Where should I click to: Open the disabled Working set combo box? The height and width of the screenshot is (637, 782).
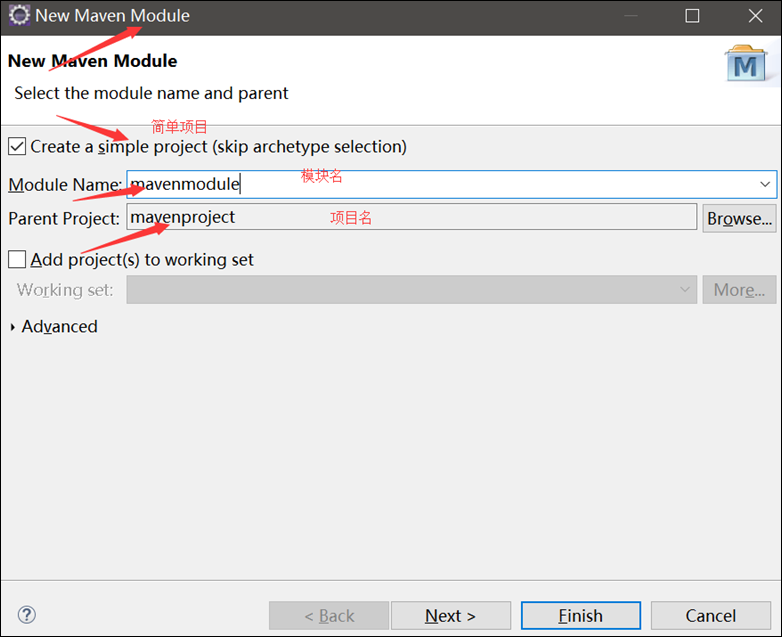coord(411,289)
